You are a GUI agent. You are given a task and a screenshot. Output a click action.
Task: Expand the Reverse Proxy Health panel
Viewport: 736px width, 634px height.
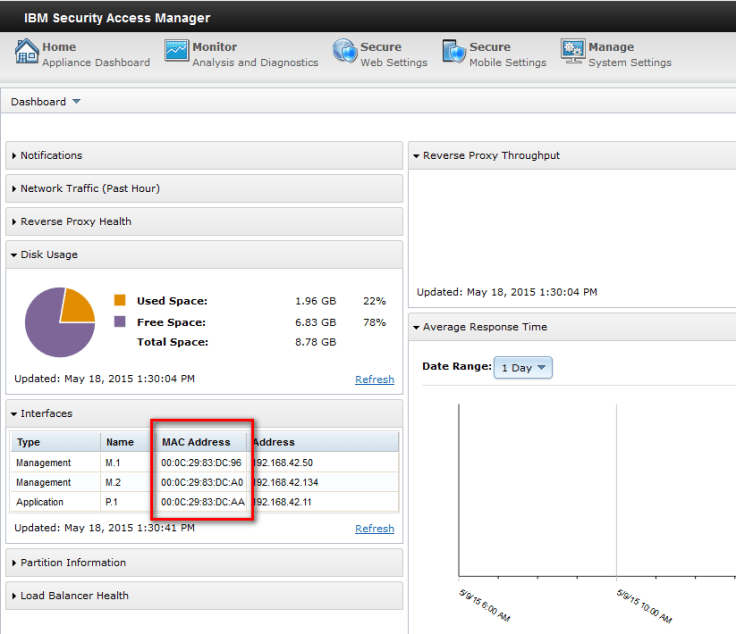point(75,222)
